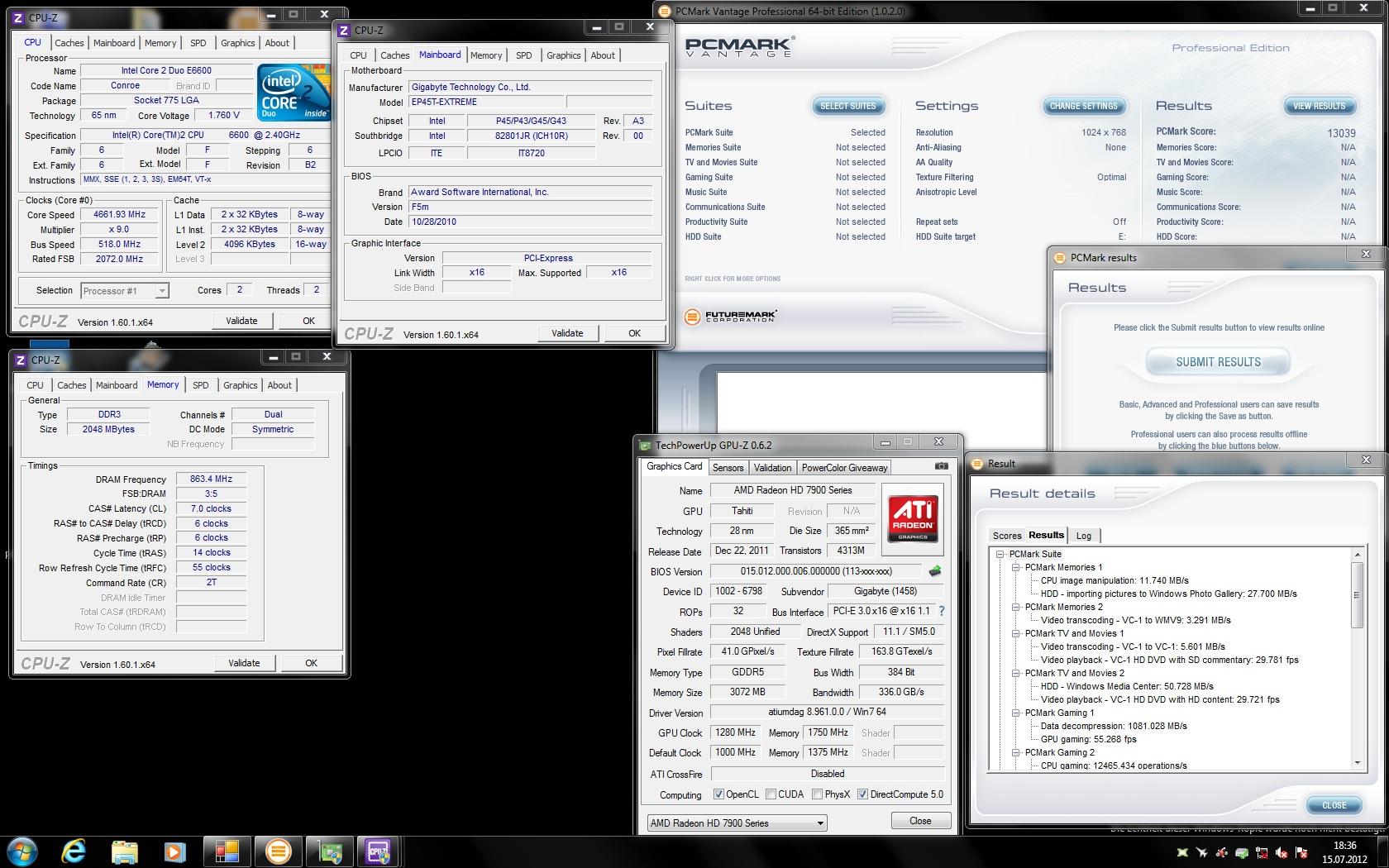Open Action Center flag tray icon
This screenshot has width=1389, height=868.
coord(1301,852)
